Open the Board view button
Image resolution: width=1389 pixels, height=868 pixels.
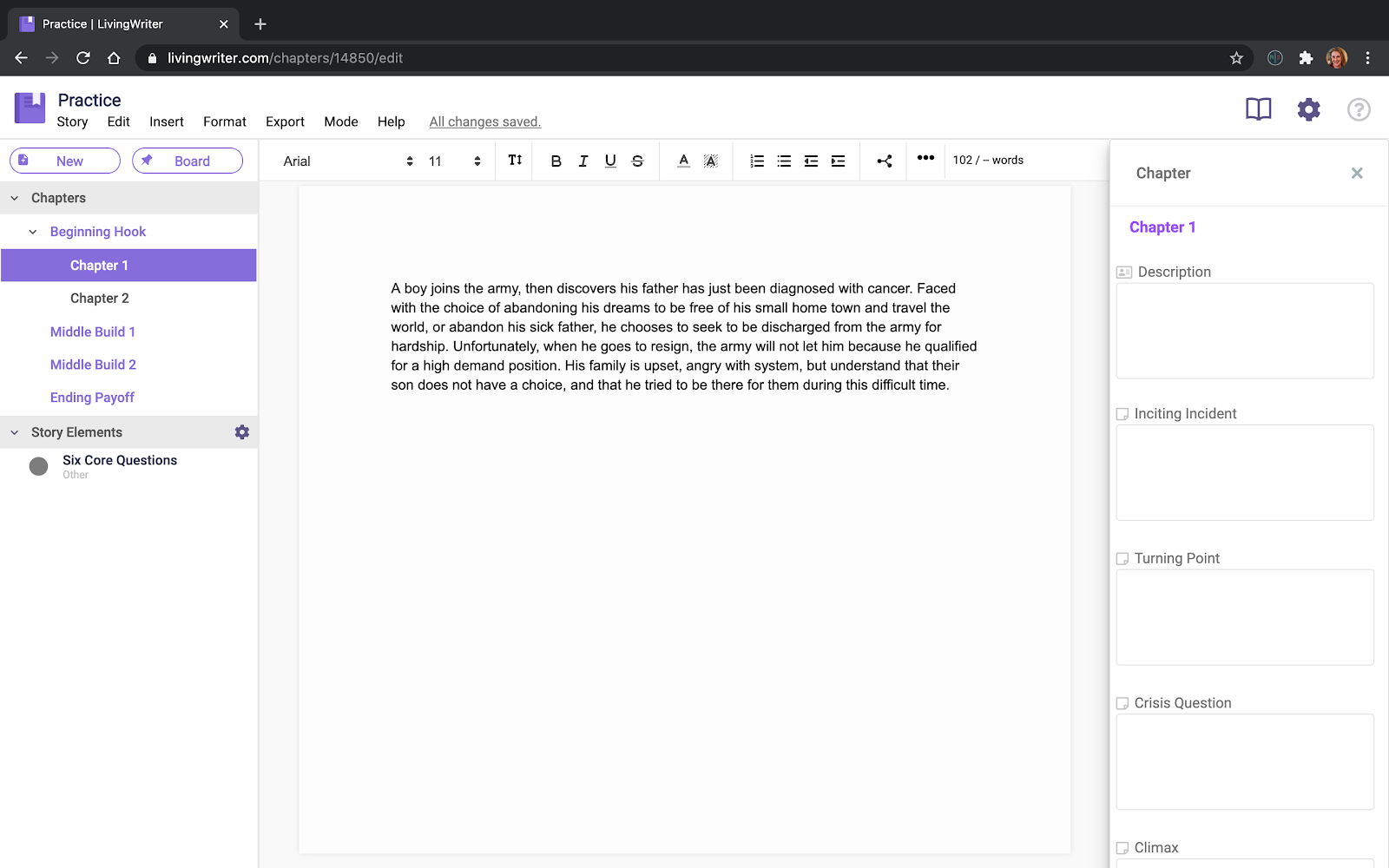[188, 161]
